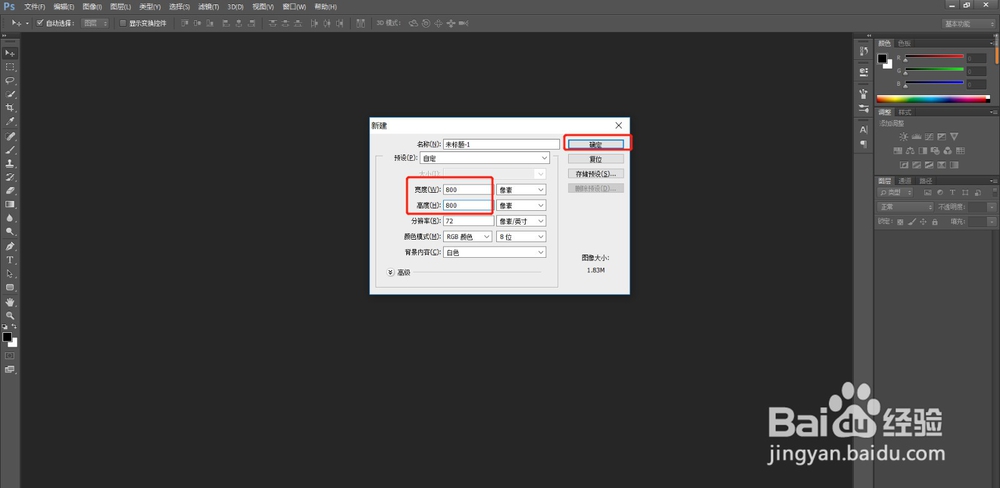Click the 宽度 width input field

click(468, 189)
